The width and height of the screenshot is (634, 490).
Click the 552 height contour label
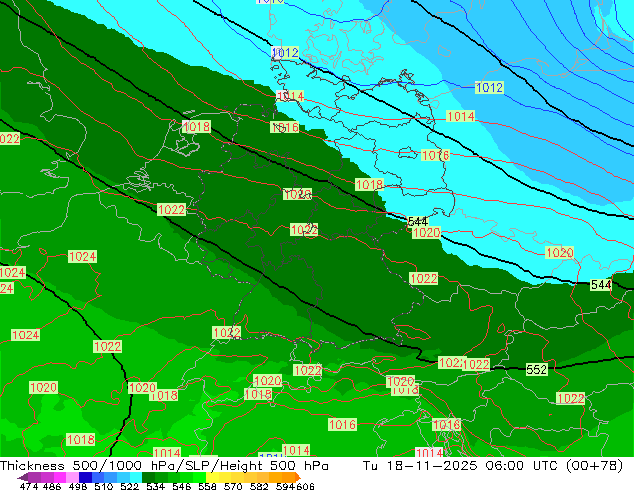(x=537, y=369)
